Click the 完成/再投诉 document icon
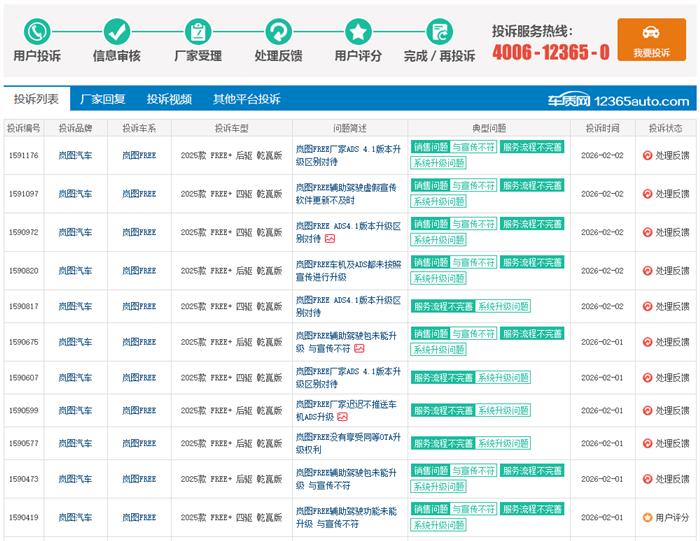Image resolution: width=700 pixels, height=541 pixels. 439,31
